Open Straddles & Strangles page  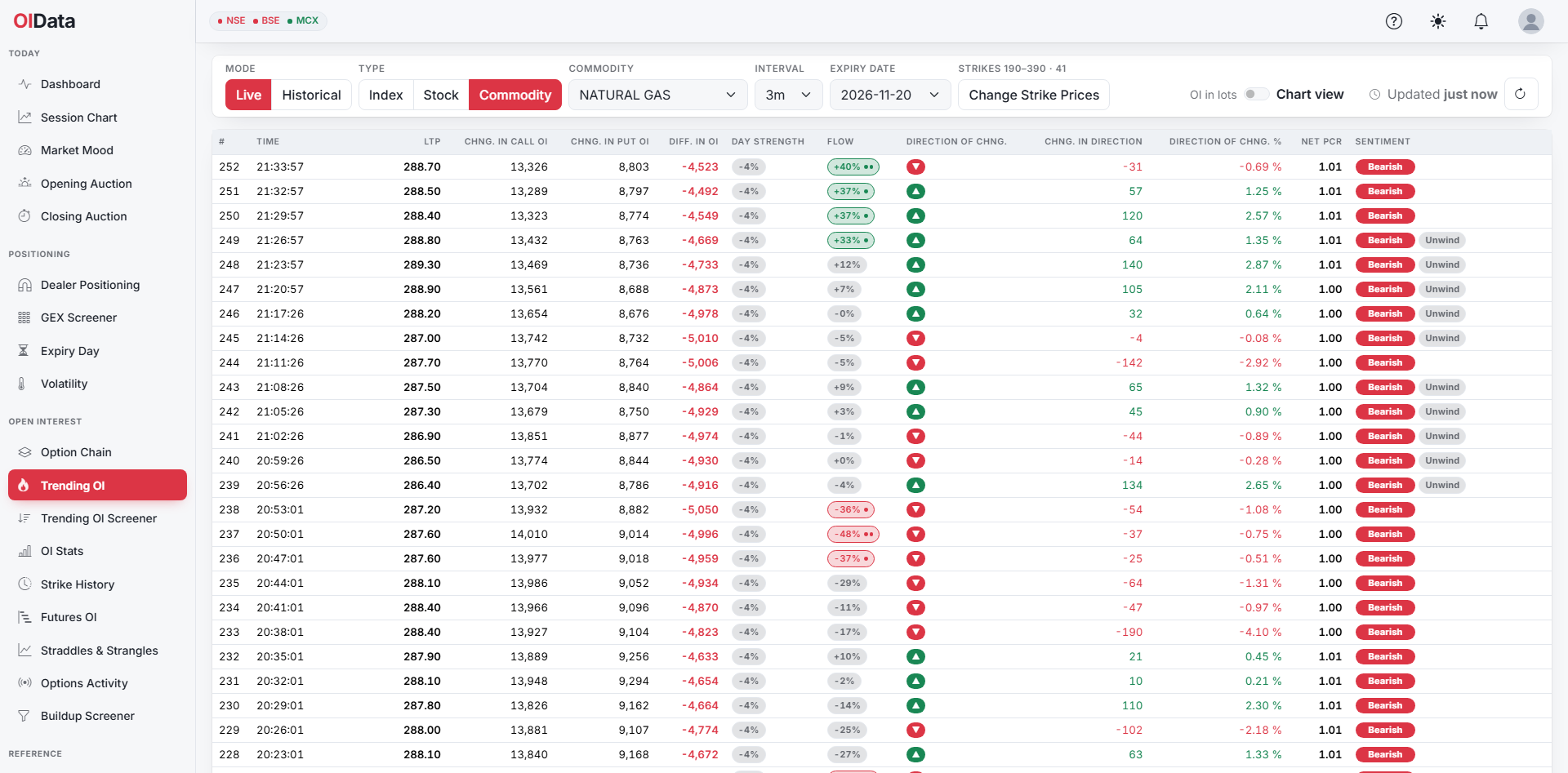pyautogui.click(x=97, y=651)
